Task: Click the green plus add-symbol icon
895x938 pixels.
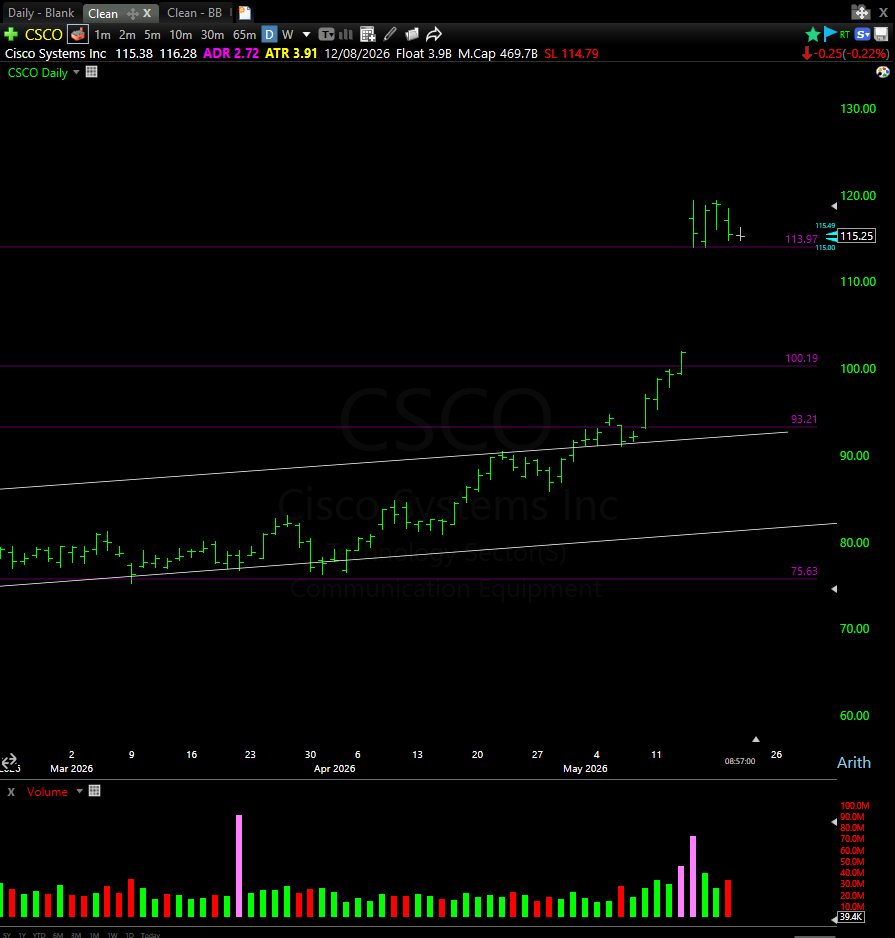Action: point(11,34)
